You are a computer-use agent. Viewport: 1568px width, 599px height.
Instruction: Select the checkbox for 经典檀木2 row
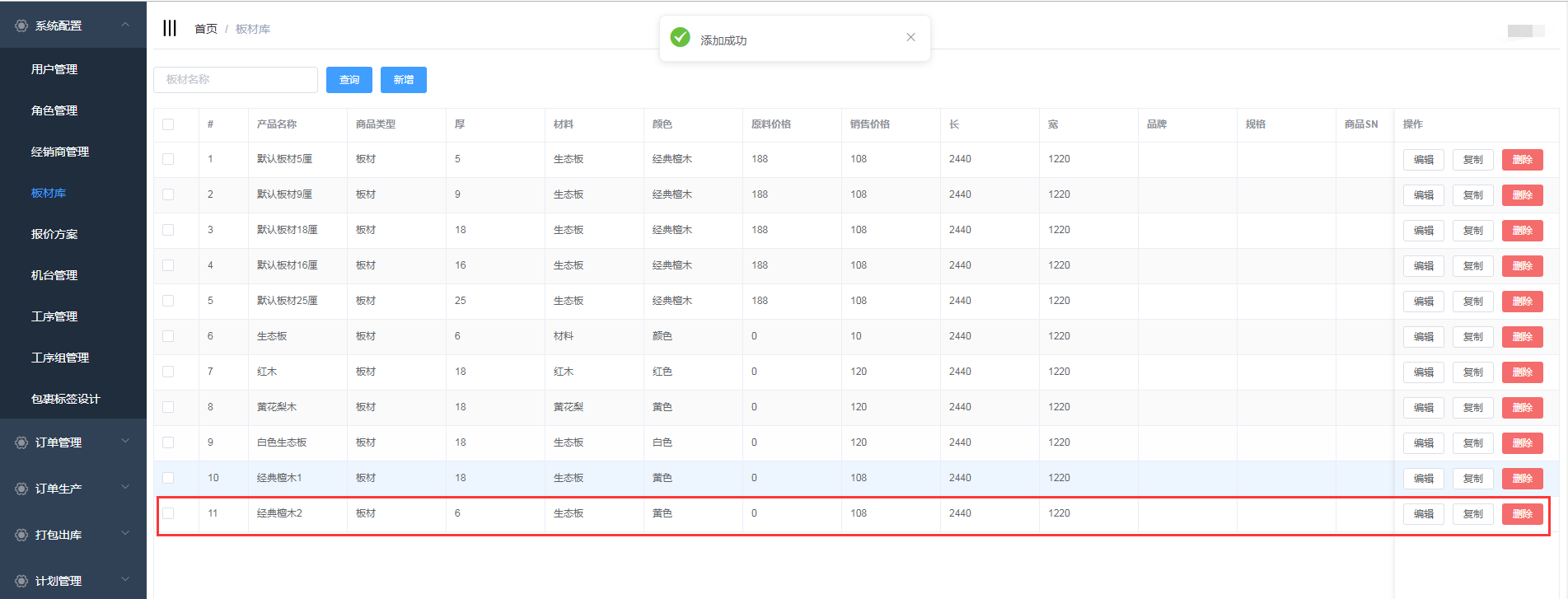[x=168, y=513]
